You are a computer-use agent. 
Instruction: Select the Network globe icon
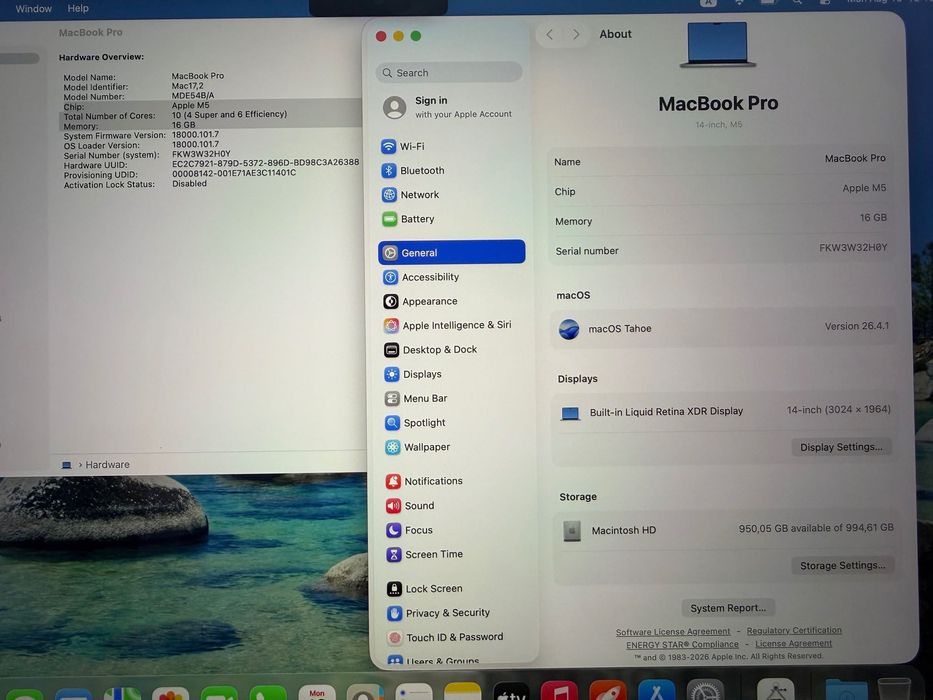389,195
